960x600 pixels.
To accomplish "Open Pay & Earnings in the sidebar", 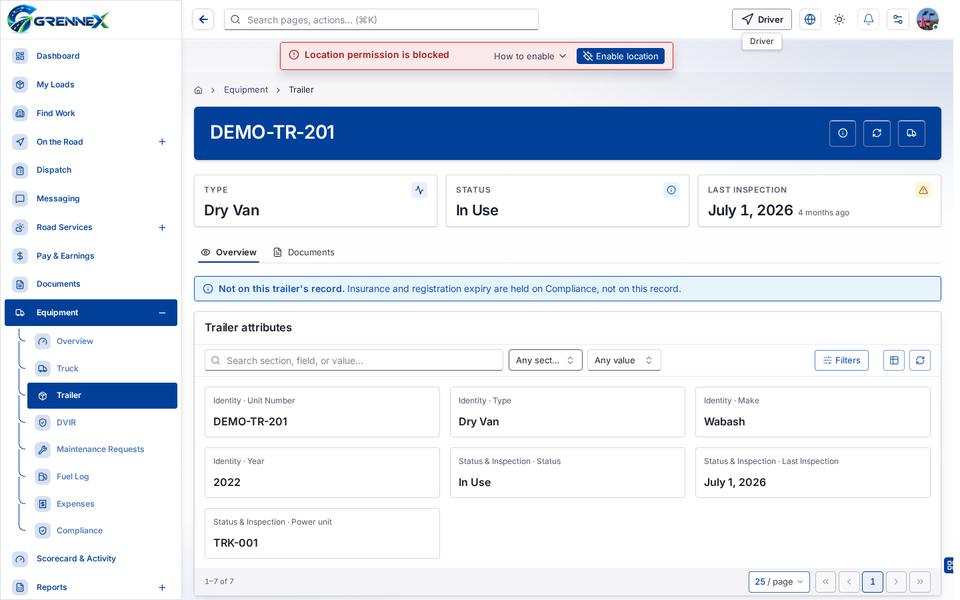I will (91, 256).
